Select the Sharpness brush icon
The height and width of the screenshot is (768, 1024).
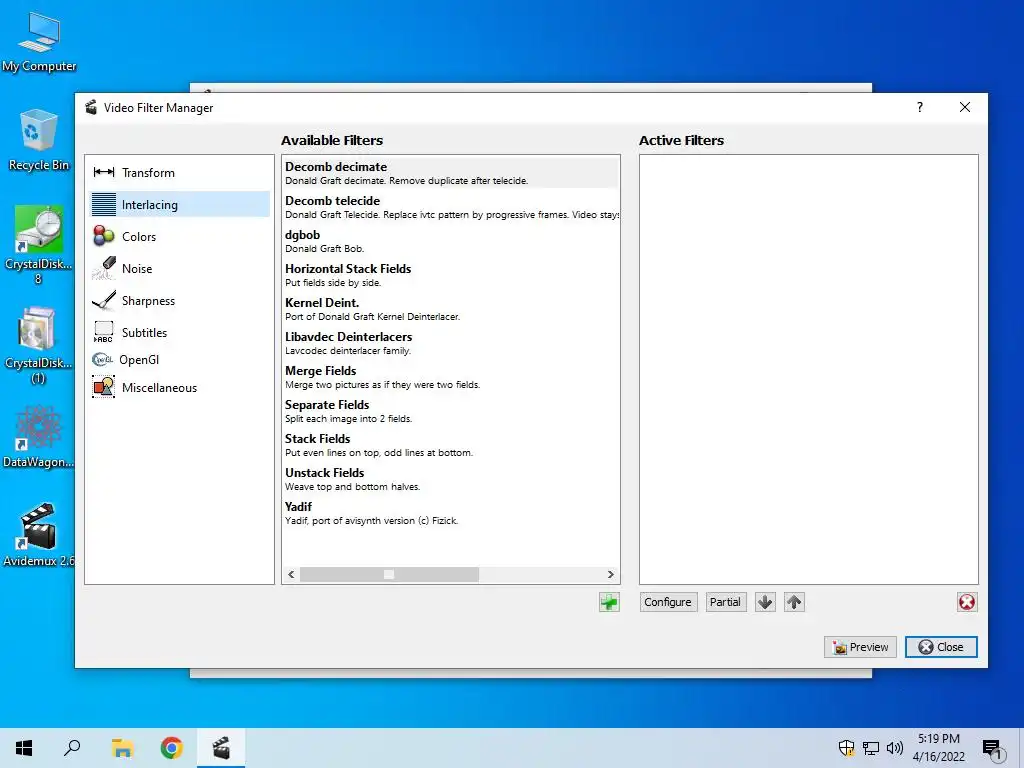(x=103, y=300)
